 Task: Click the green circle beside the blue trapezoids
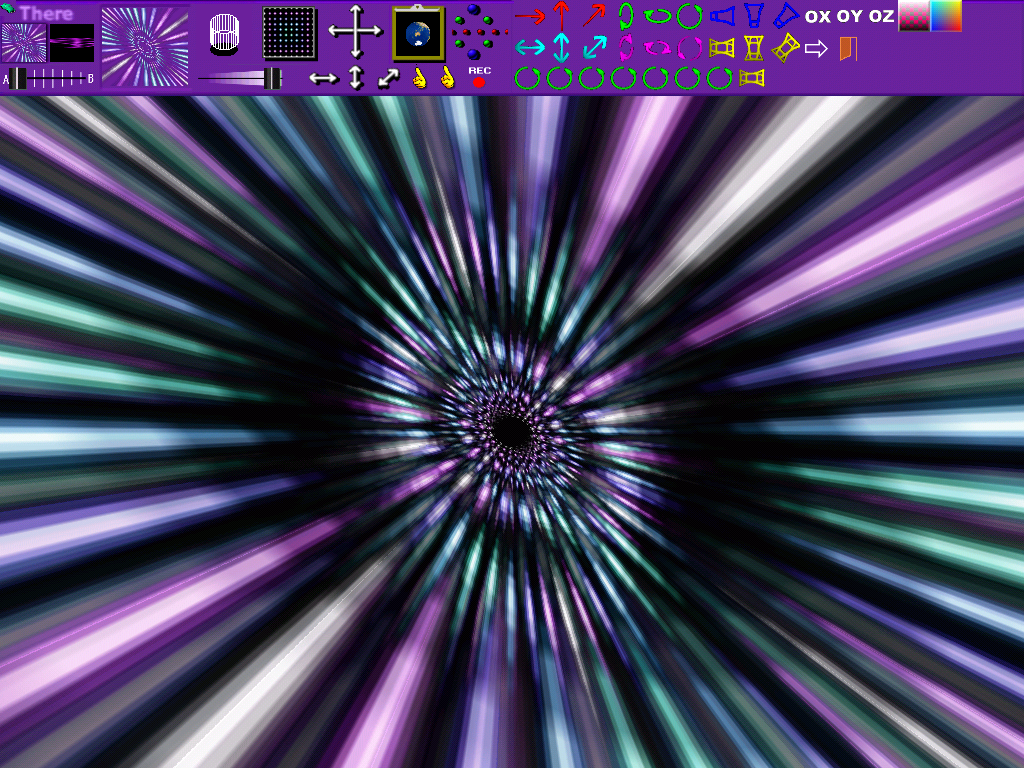pos(689,16)
